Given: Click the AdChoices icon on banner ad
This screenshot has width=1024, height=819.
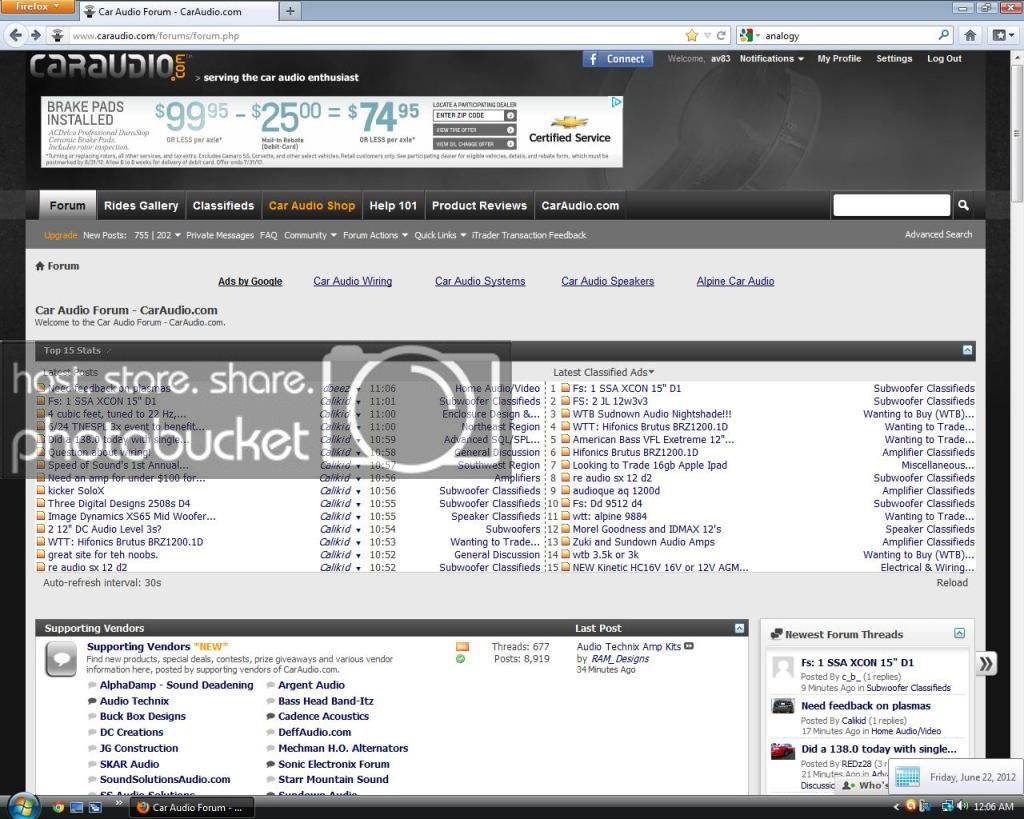Looking at the screenshot, I should click(616, 102).
